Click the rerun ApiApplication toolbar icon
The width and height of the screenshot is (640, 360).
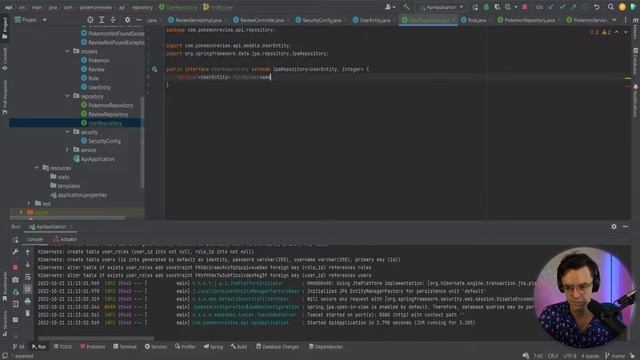coord(475,7)
